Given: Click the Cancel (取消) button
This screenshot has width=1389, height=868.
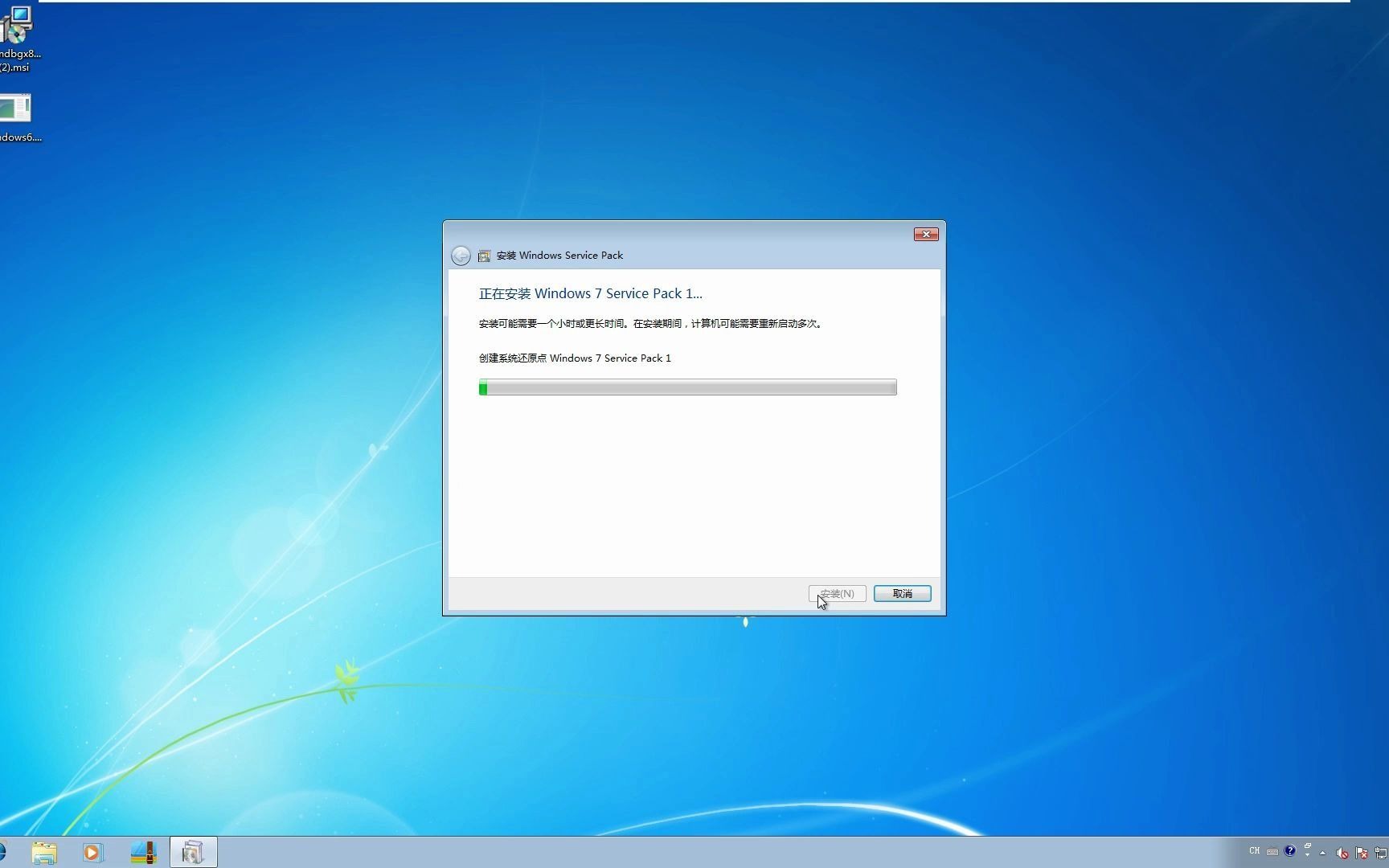Looking at the screenshot, I should click(x=902, y=593).
